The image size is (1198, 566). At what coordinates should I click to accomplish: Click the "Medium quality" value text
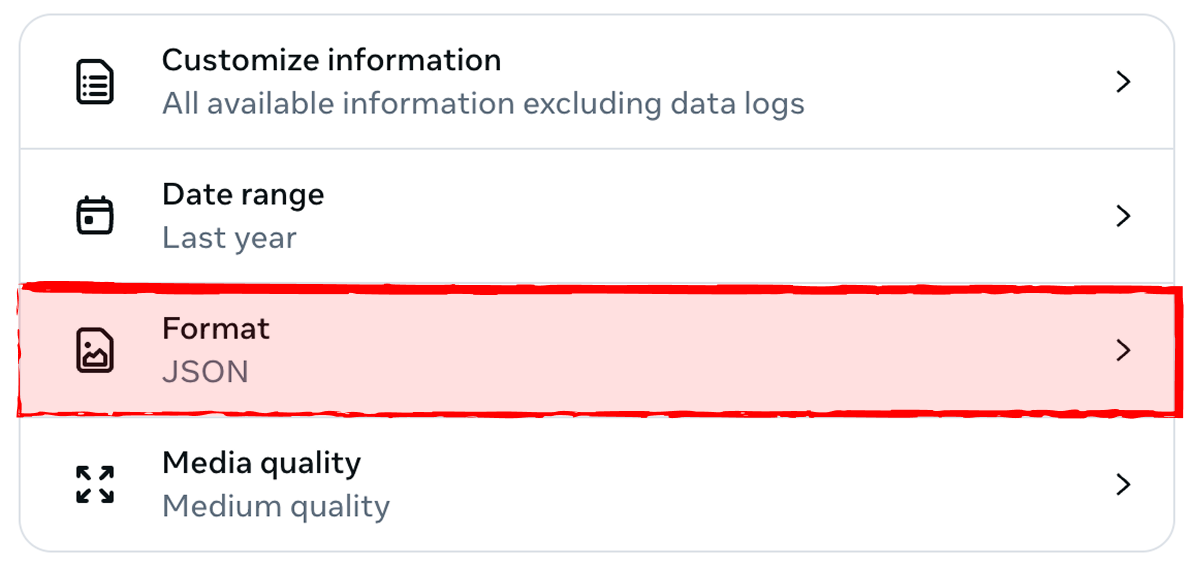(275, 506)
